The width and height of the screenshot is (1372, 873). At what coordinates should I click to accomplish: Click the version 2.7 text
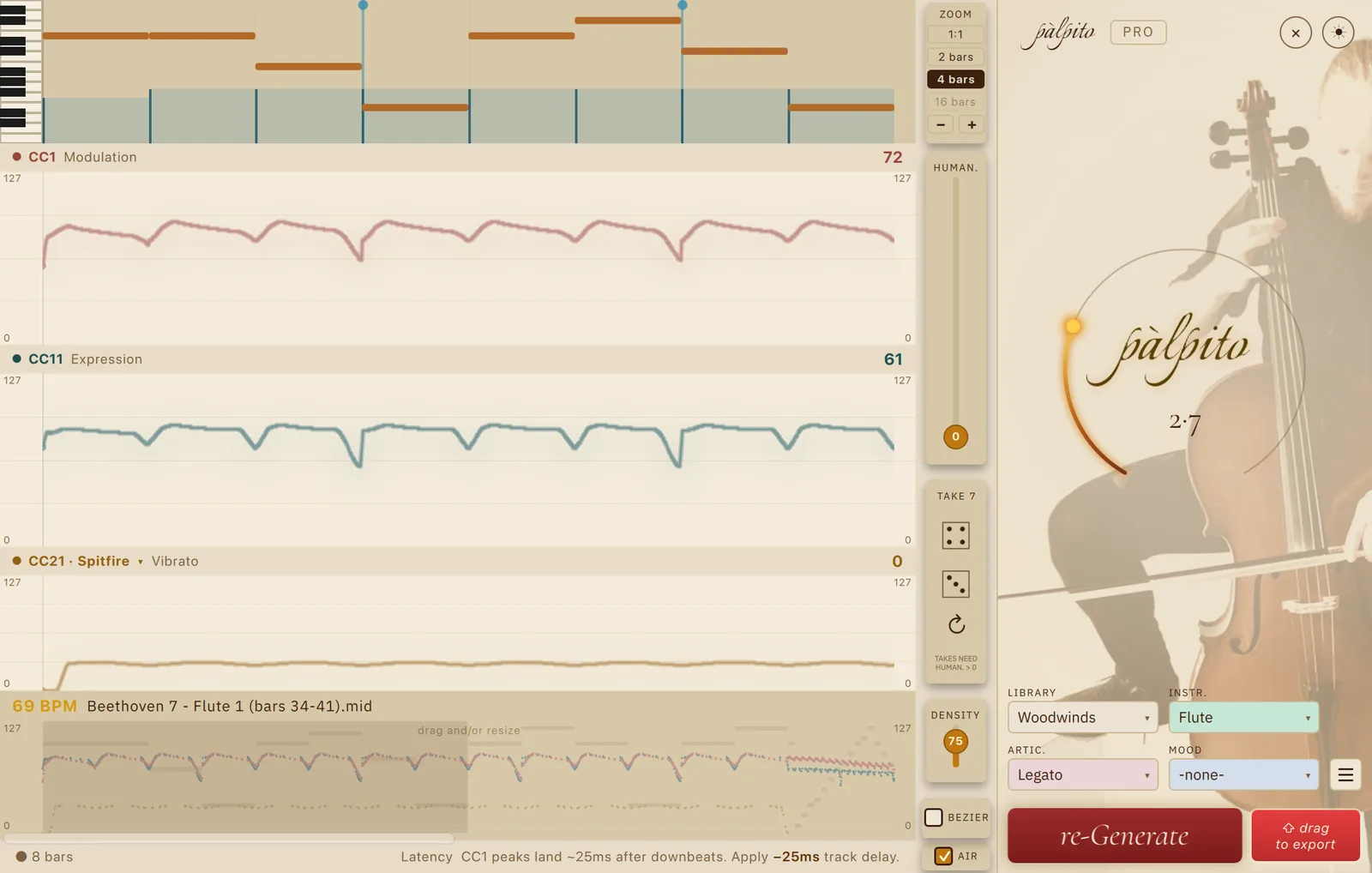(1185, 422)
